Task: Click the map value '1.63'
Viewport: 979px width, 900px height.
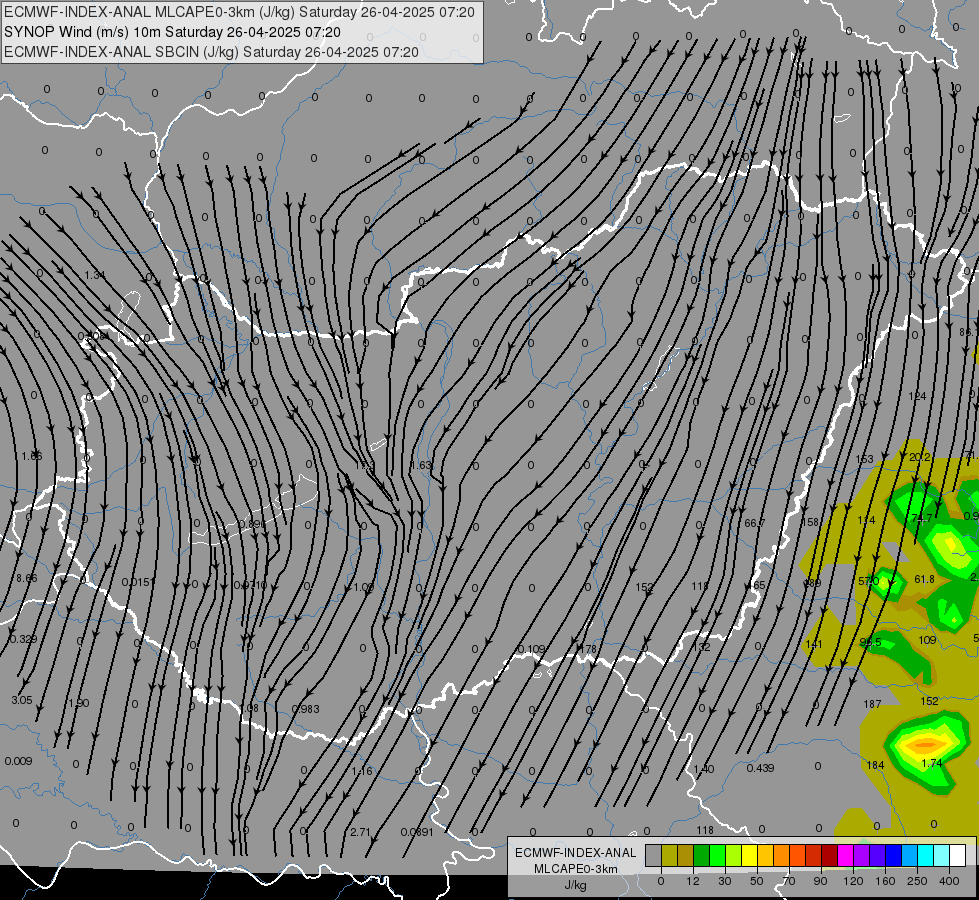Action: (x=421, y=465)
